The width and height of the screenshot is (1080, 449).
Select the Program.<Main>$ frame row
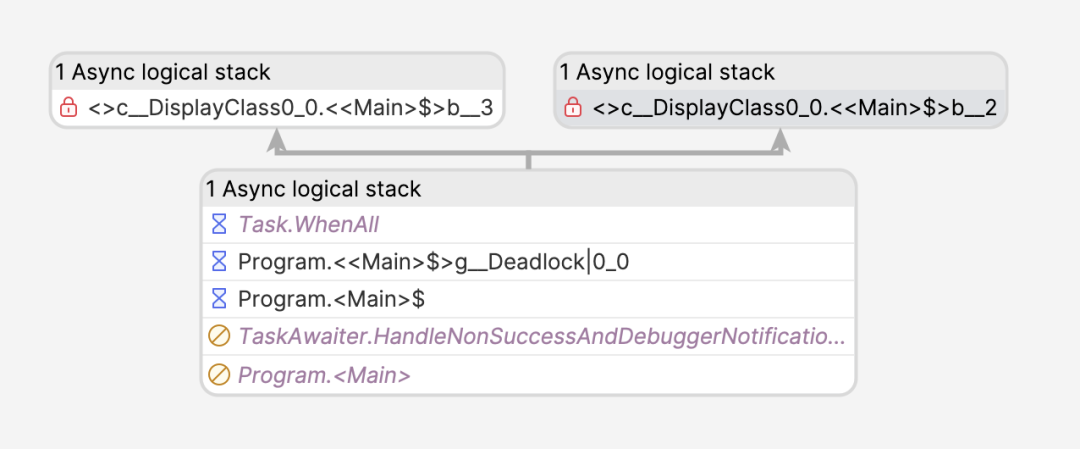click(528, 299)
